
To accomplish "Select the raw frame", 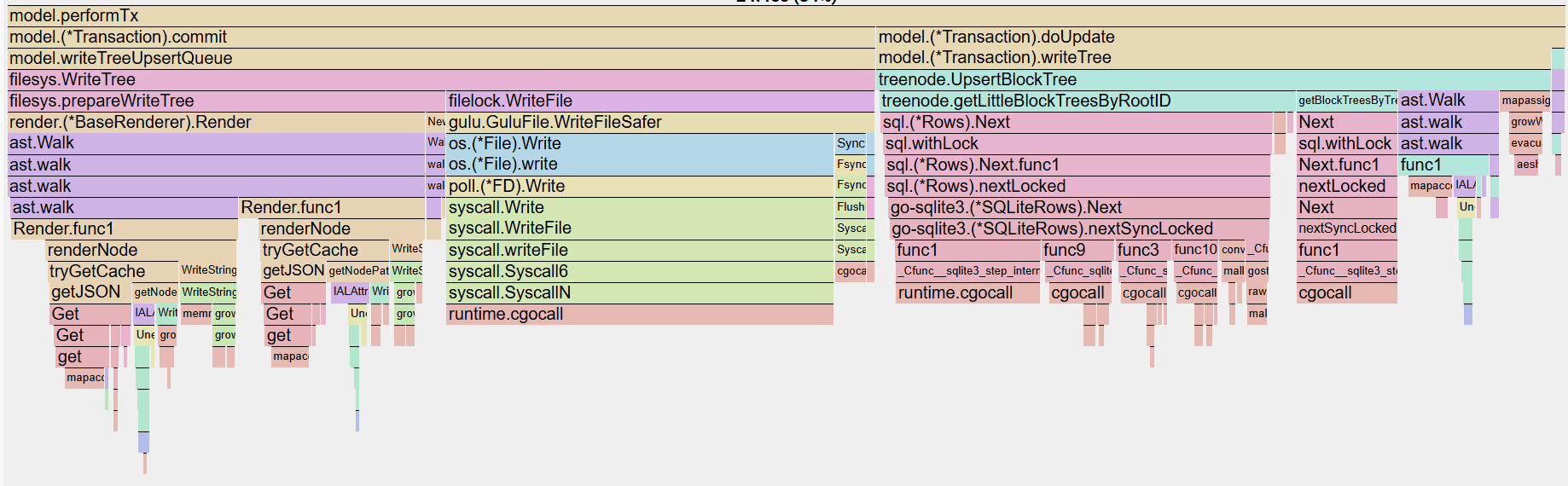I will click(1257, 292).
